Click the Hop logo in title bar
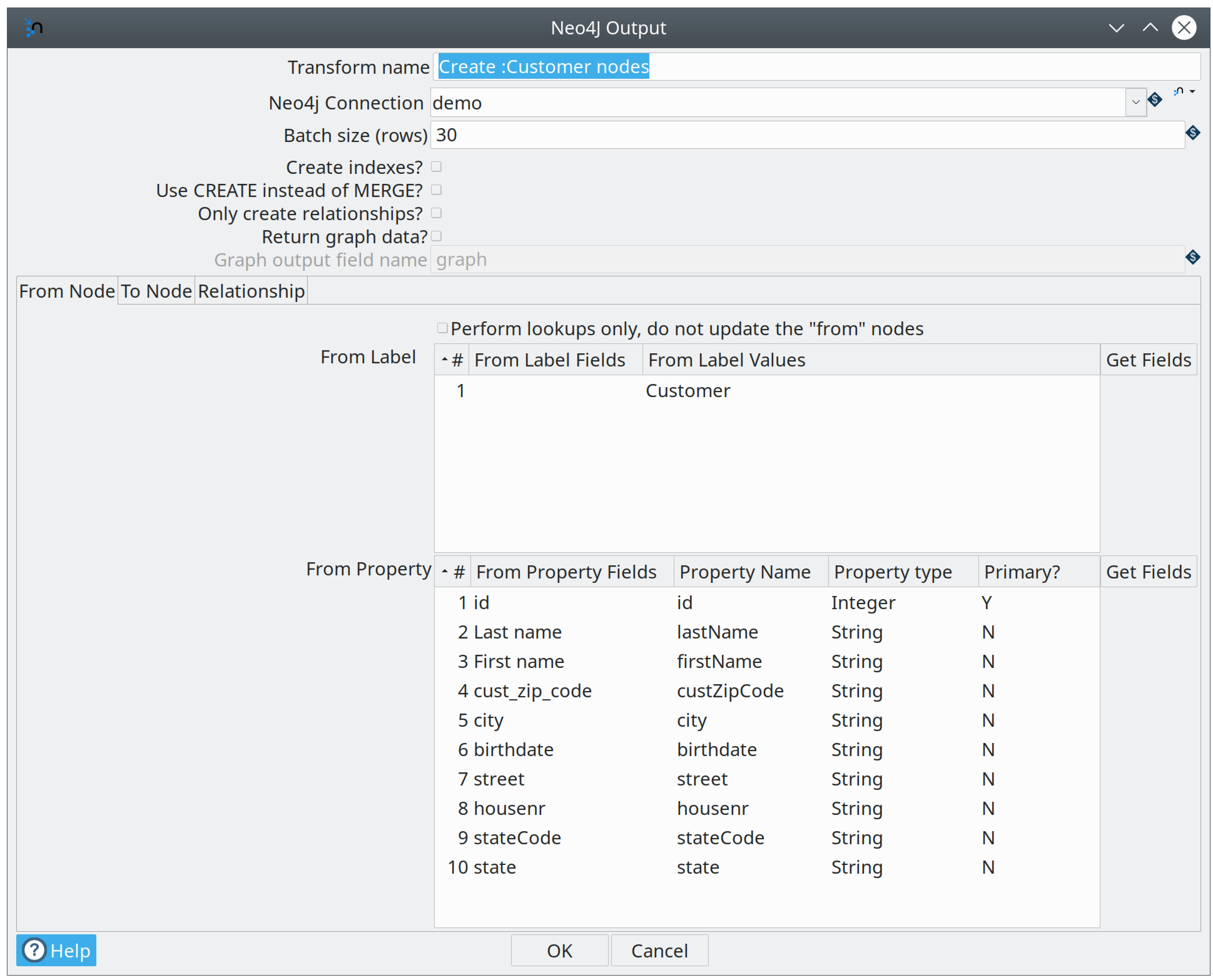The width and height of the screenshot is (1213, 980). point(34,27)
